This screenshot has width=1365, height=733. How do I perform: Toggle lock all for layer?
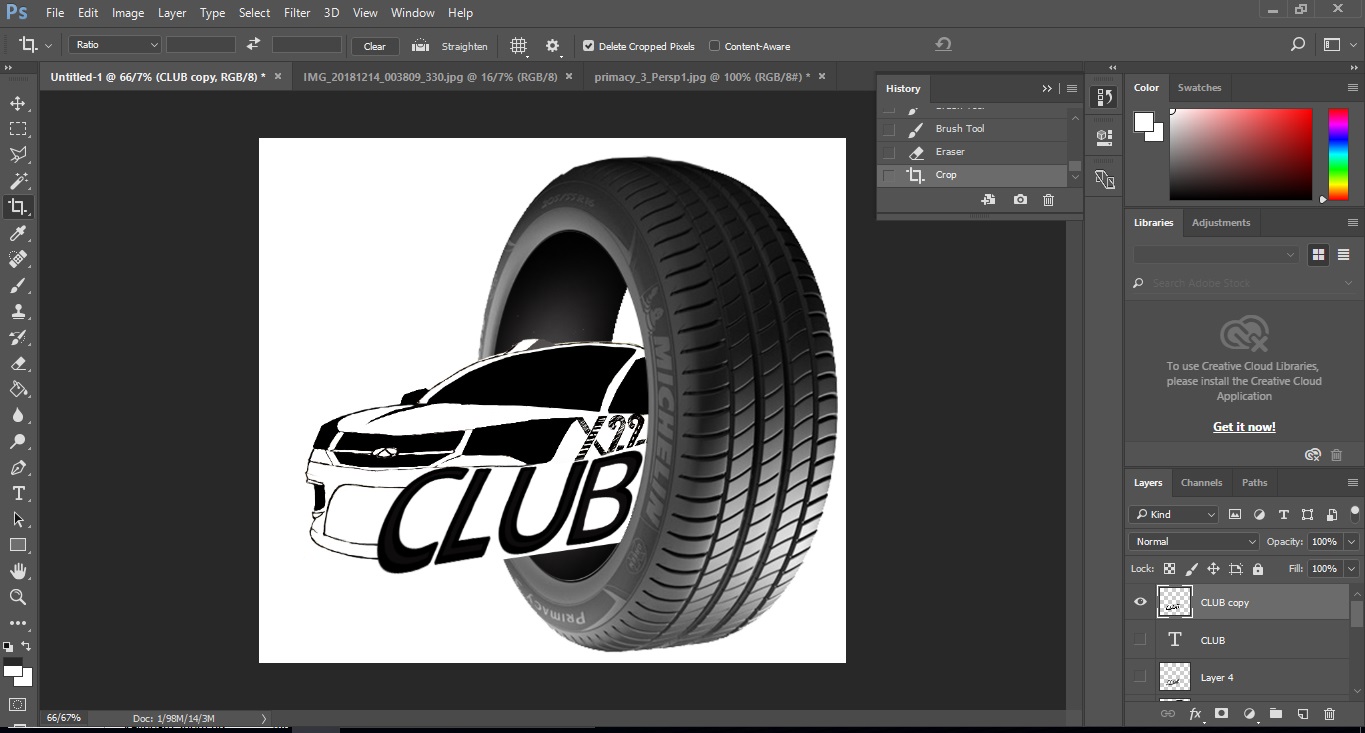[1258, 568]
